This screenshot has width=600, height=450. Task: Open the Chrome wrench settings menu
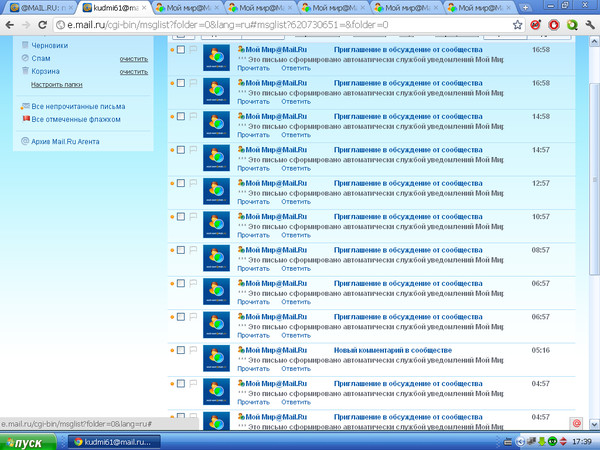(590, 25)
